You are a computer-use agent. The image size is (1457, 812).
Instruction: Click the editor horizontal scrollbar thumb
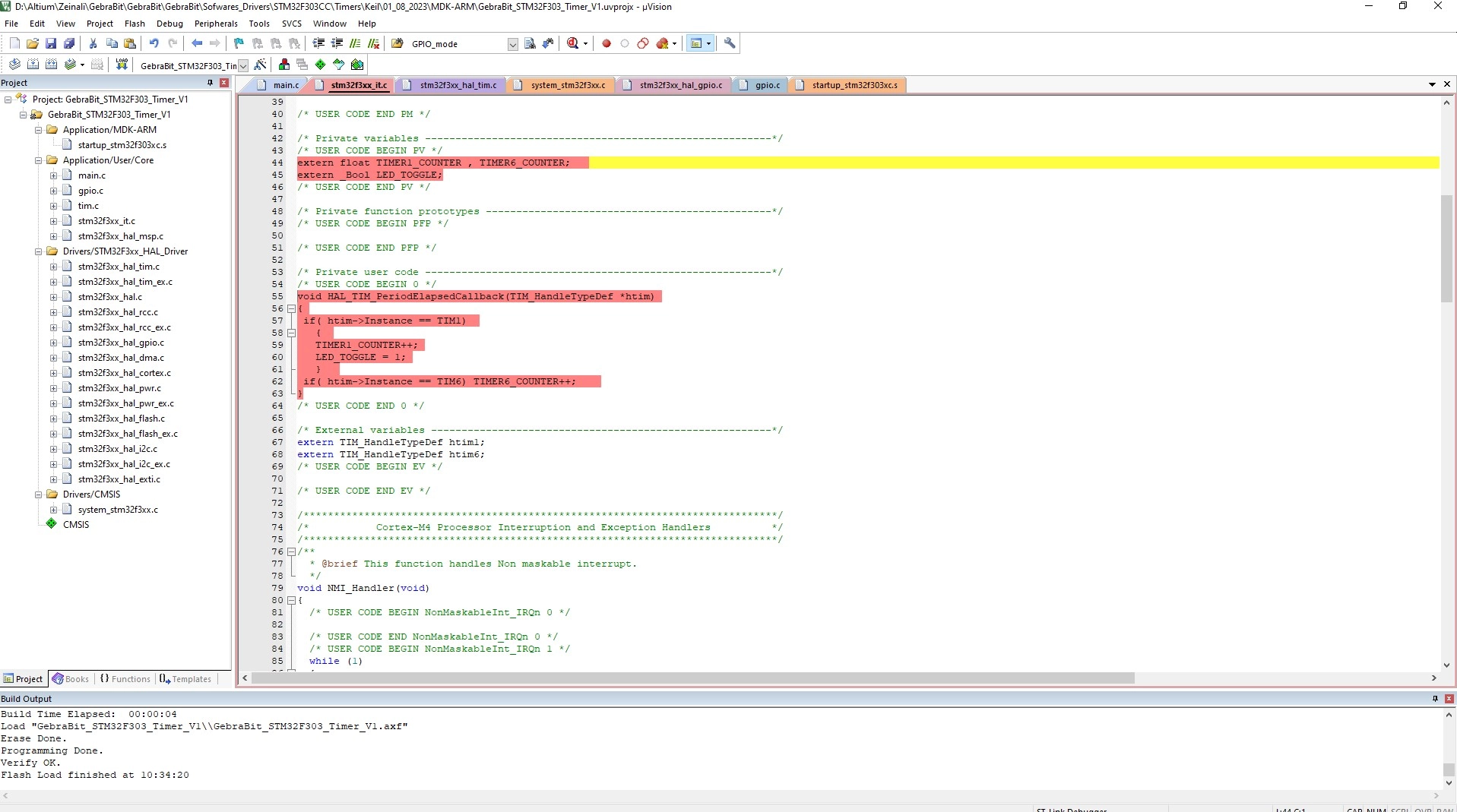coord(692,678)
